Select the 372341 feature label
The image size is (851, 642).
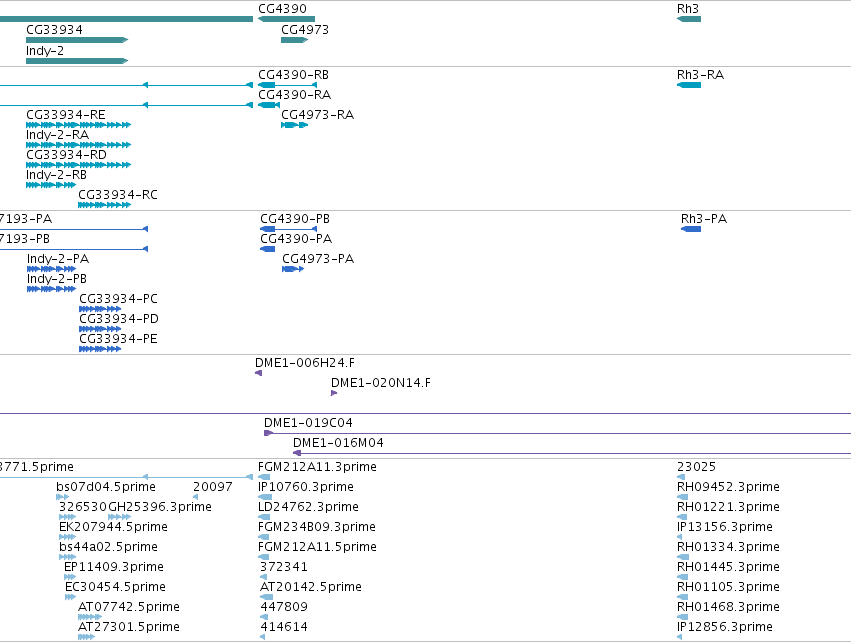[x=284, y=567]
